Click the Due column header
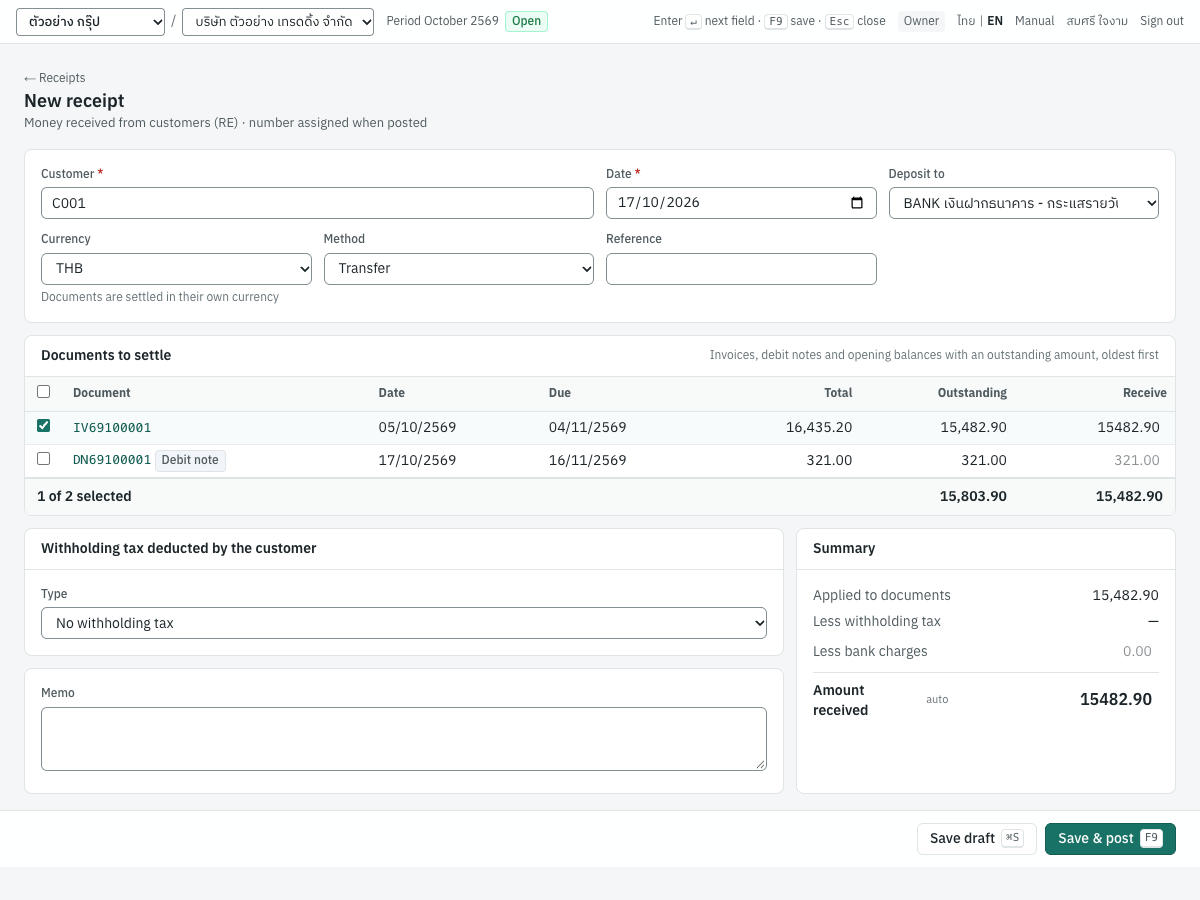Viewport: 1200px width, 900px height. click(x=560, y=393)
